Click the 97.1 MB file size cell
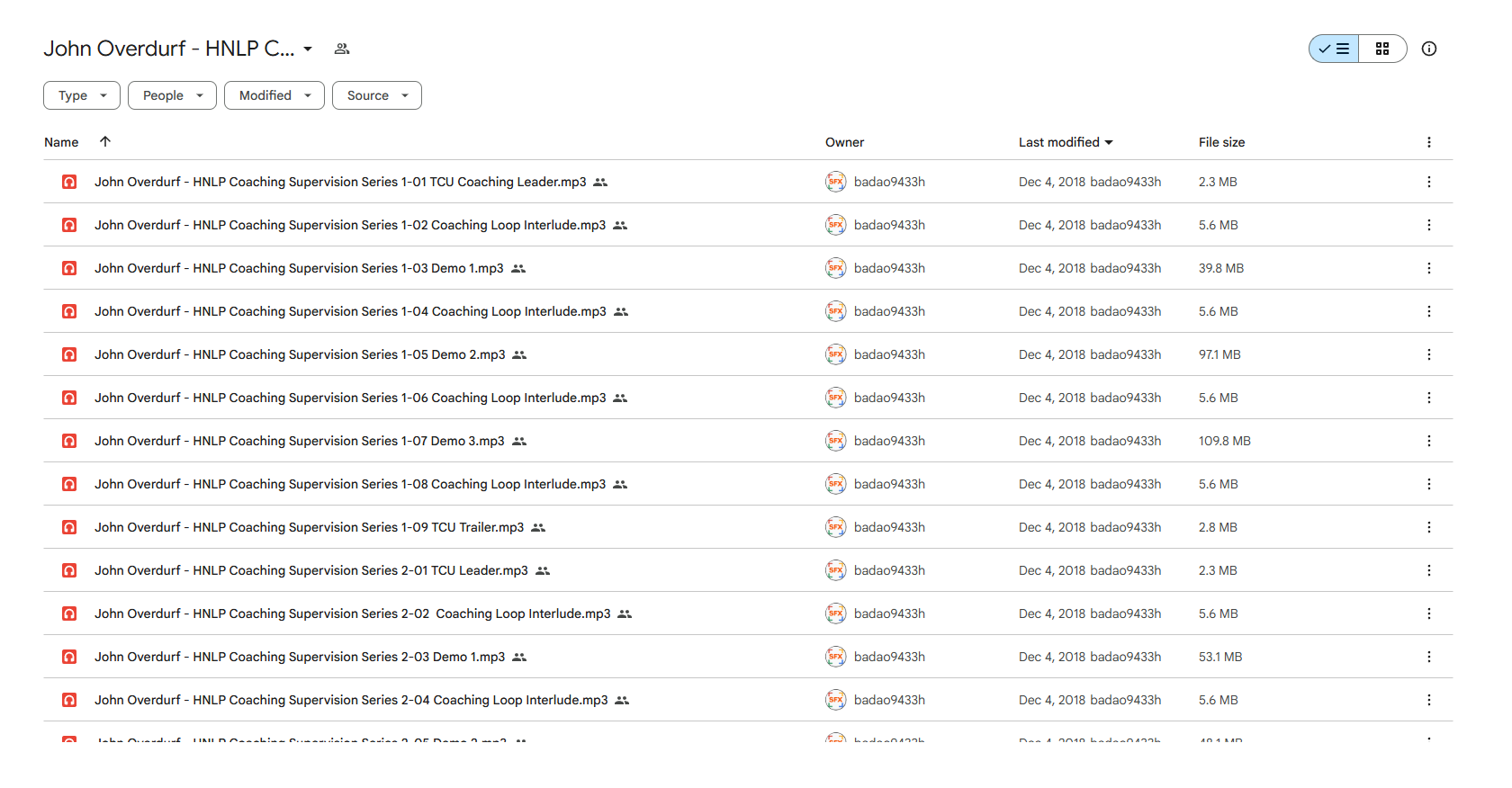1512x788 pixels. coord(1219,354)
